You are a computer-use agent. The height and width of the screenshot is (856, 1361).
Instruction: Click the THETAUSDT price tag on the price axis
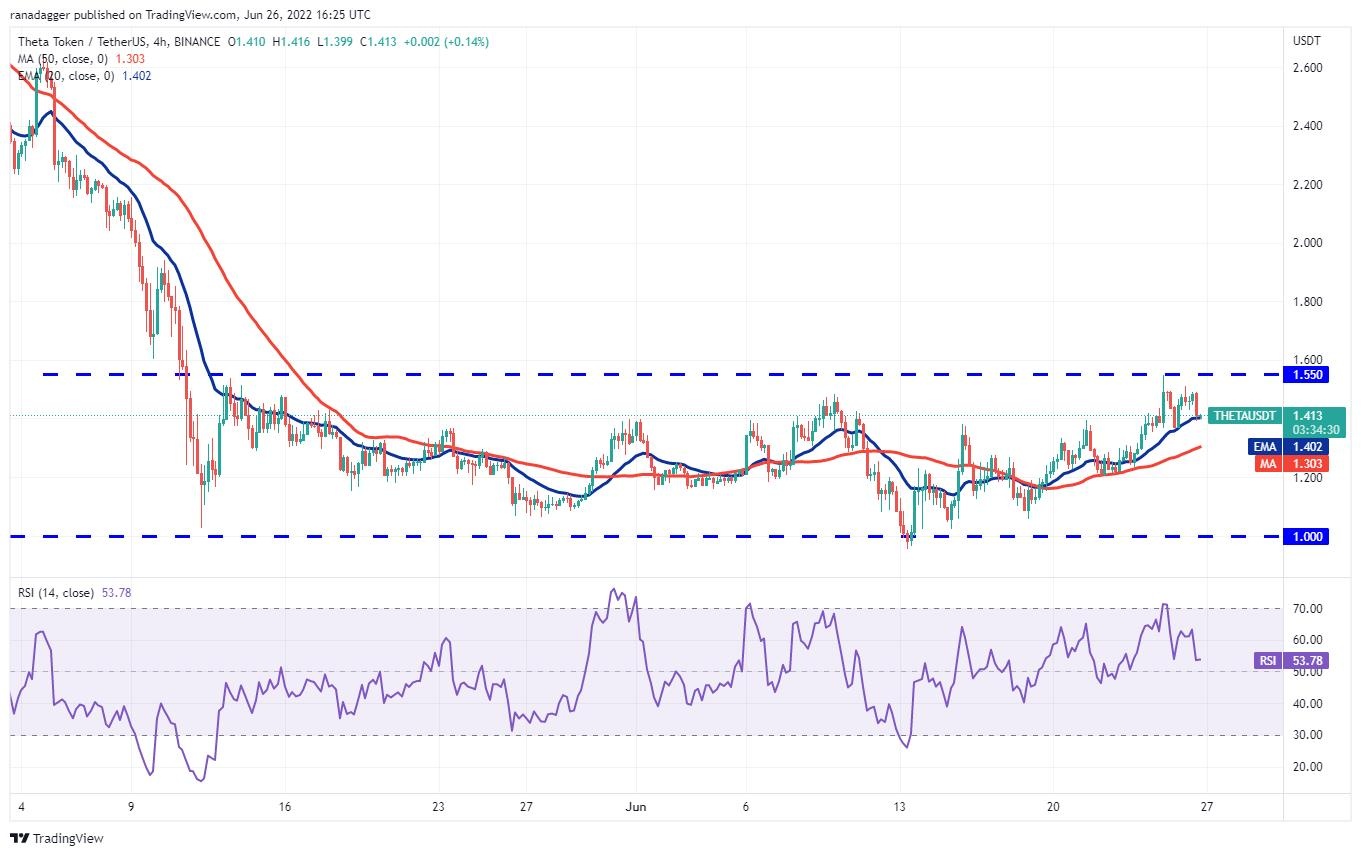click(x=1242, y=415)
